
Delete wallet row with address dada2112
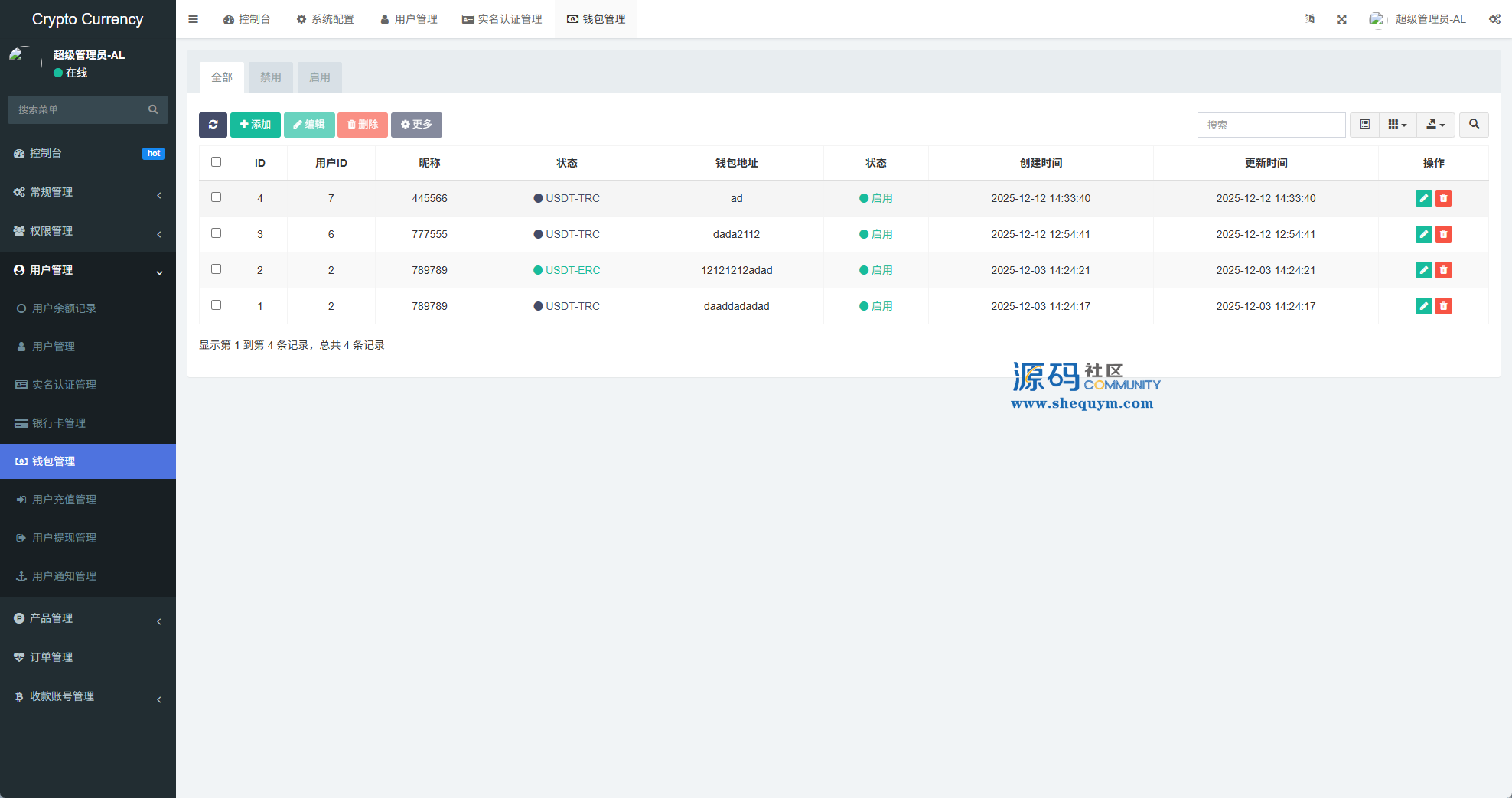1443,234
